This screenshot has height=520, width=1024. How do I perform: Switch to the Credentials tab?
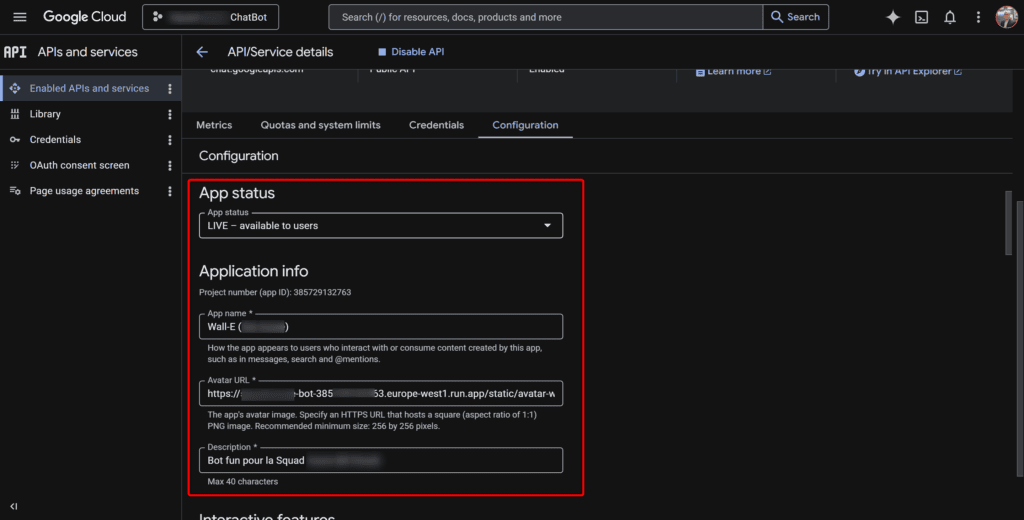click(x=436, y=125)
